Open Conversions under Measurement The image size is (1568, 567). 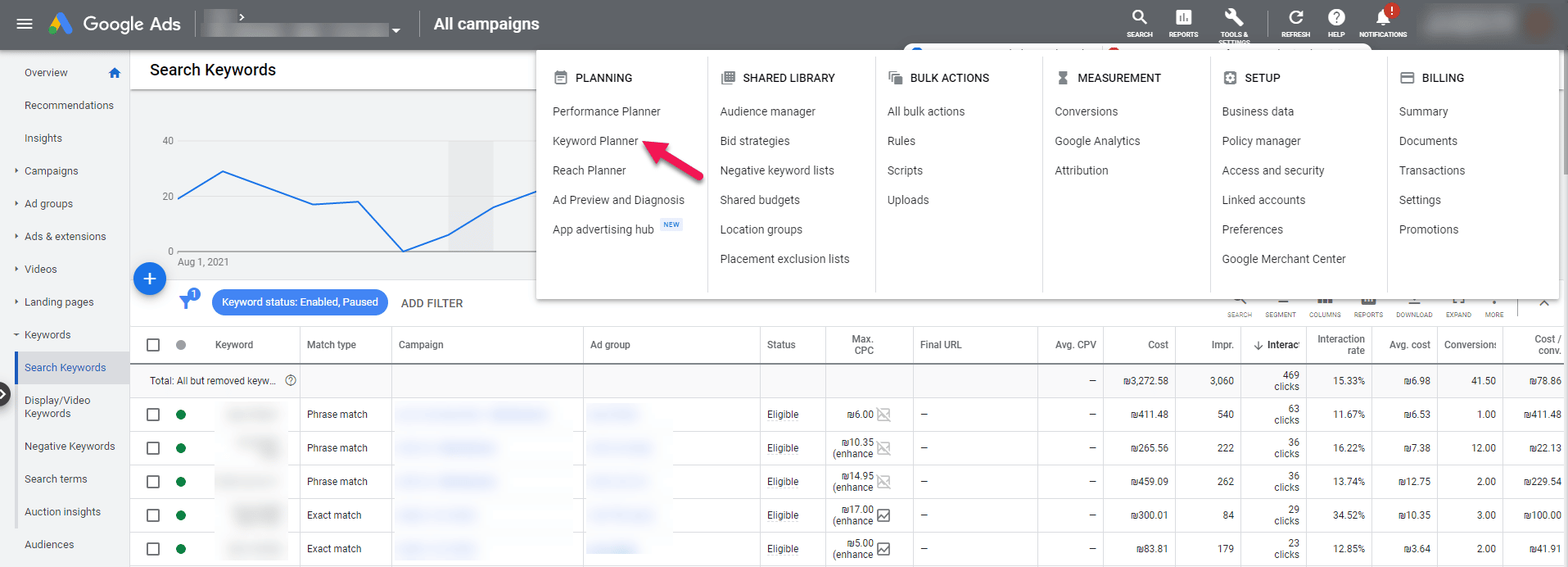click(x=1086, y=111)
